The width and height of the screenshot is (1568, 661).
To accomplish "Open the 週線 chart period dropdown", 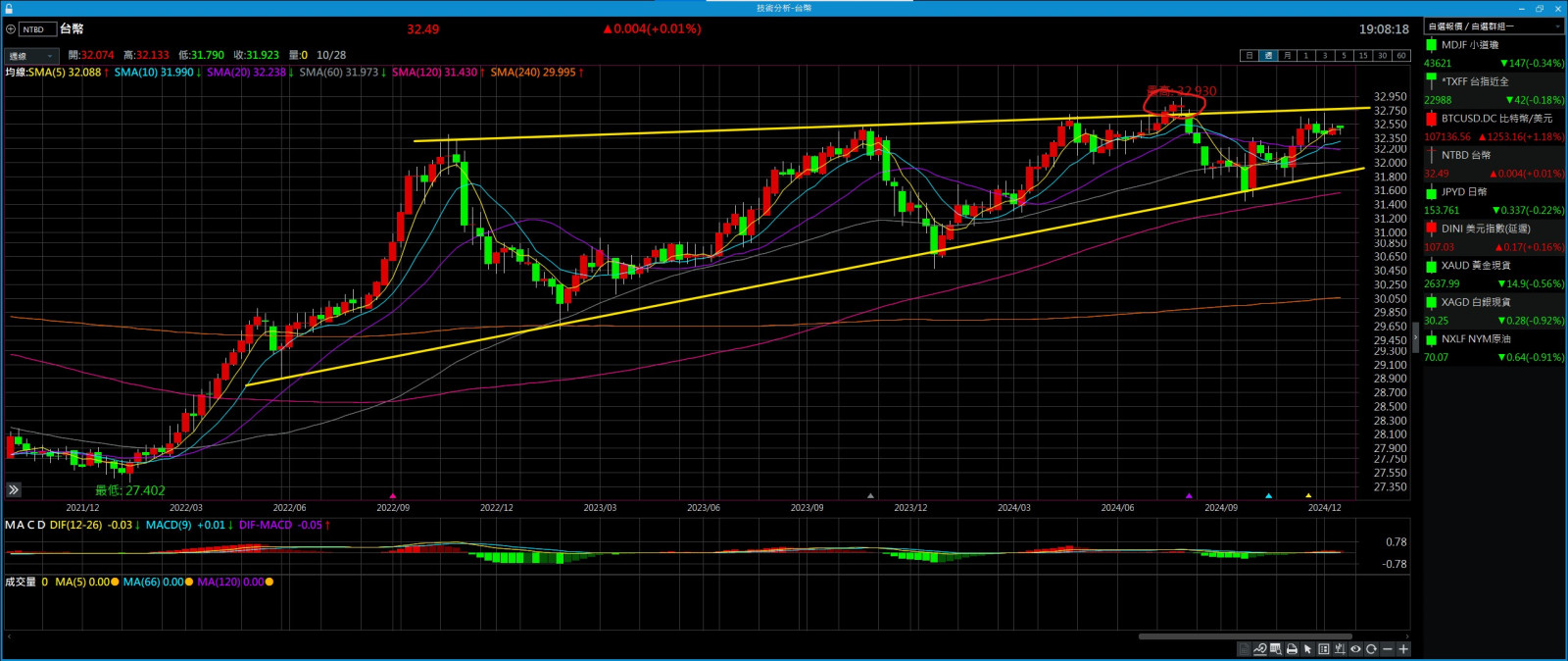I will (31, 56).
